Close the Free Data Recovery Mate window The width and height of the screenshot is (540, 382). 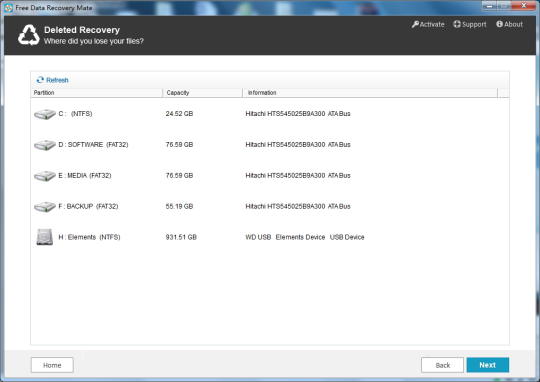523,5
